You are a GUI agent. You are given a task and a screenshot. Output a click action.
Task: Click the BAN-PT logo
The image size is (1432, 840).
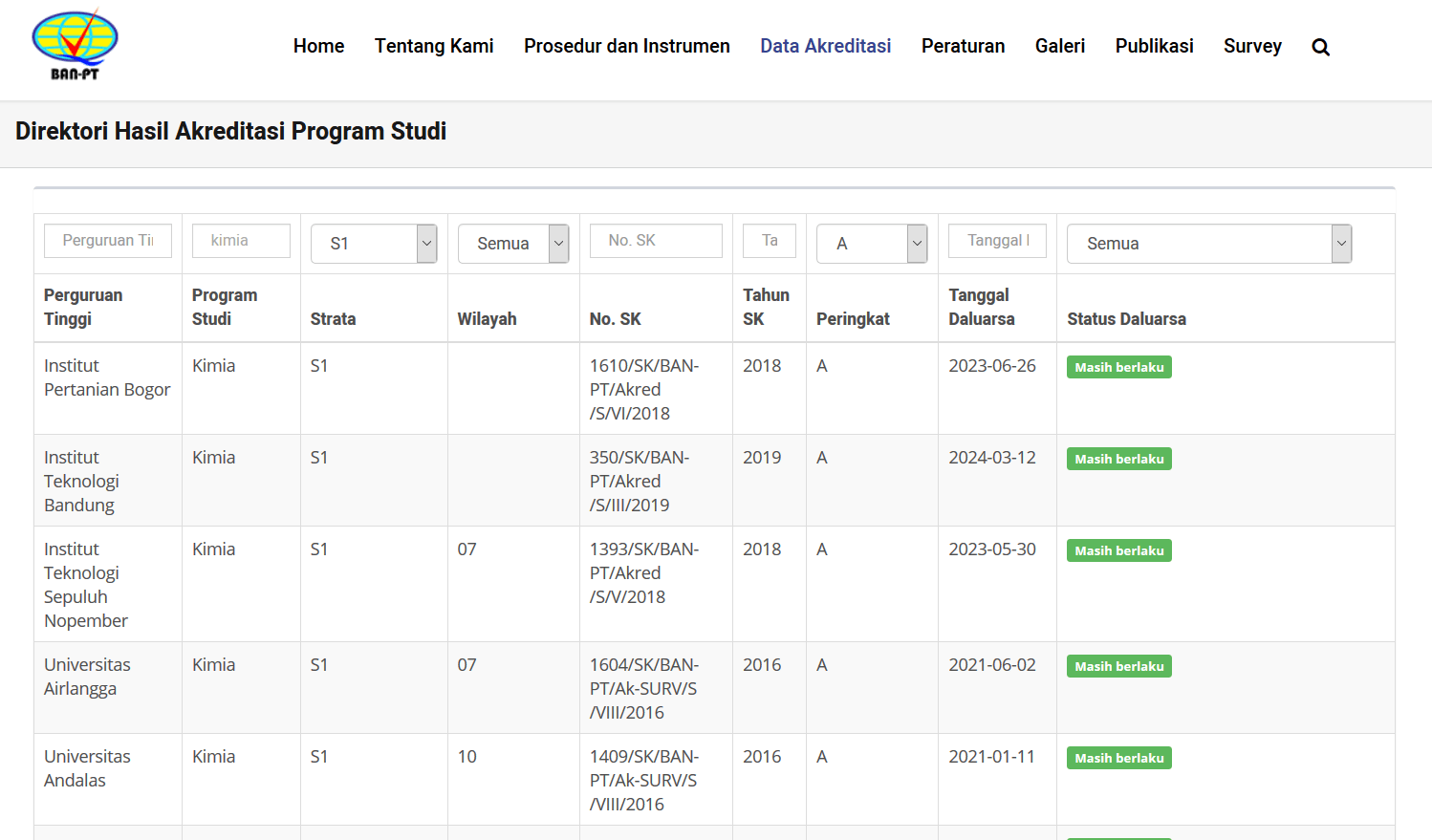(75, 45)
